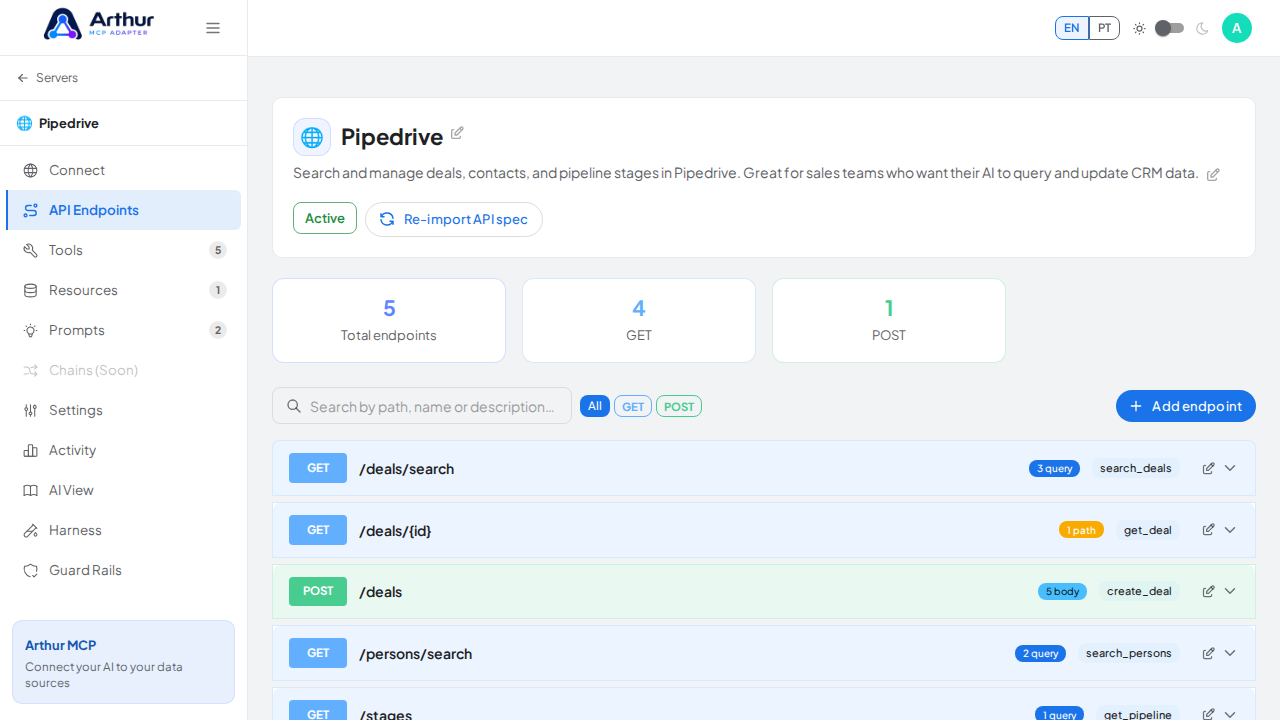This screenshot has height=720, width=1280.
Task: Go back to Servers
Action: pyautogui.click(x=47, y=78)
